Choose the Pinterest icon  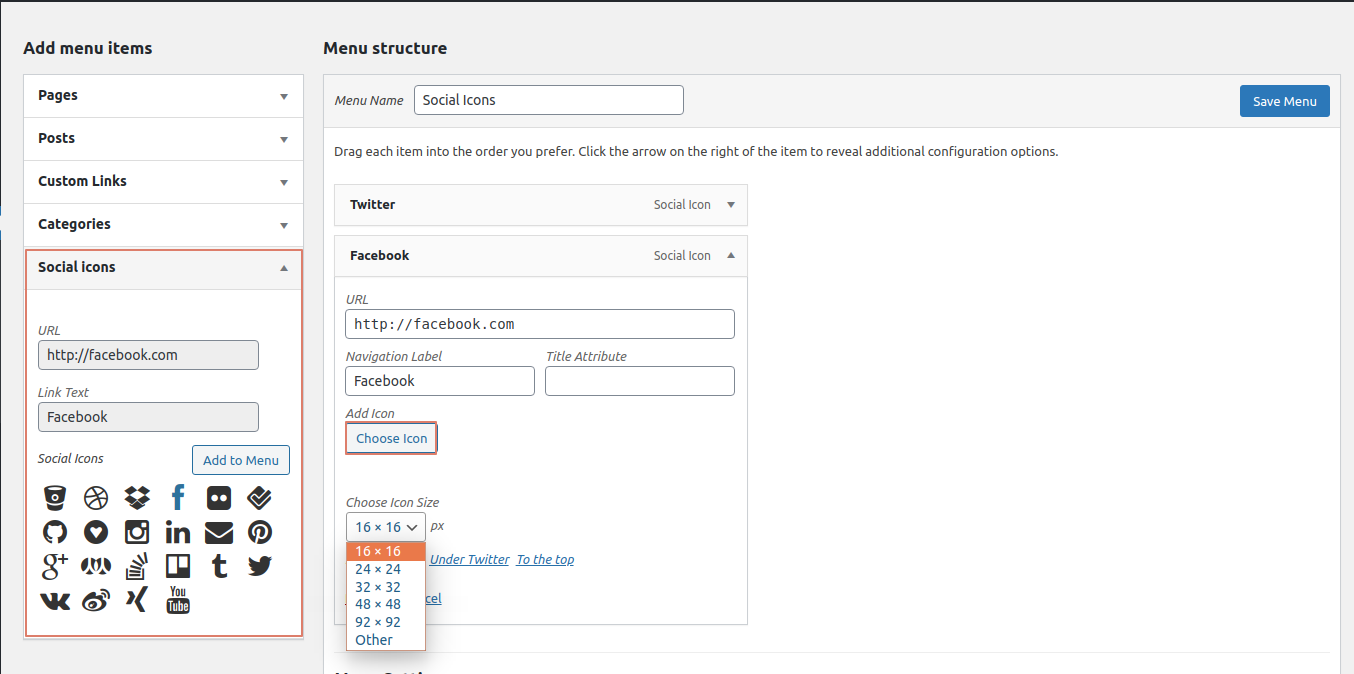click(x=260, y=532)
